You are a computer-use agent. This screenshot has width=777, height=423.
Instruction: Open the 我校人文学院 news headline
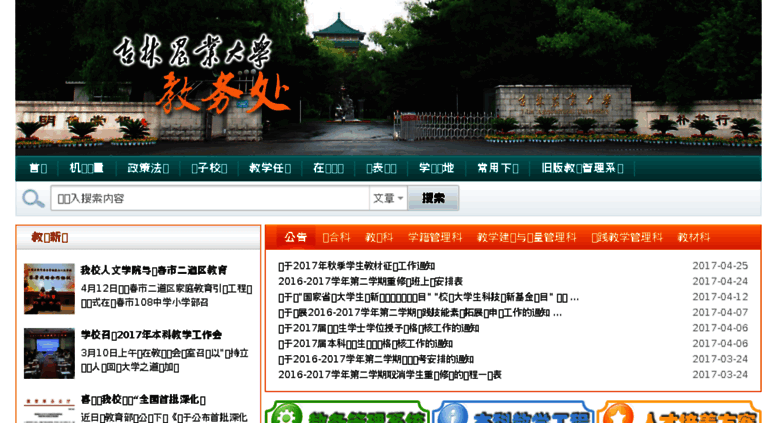pyautogui.click(x=154, y=270)
